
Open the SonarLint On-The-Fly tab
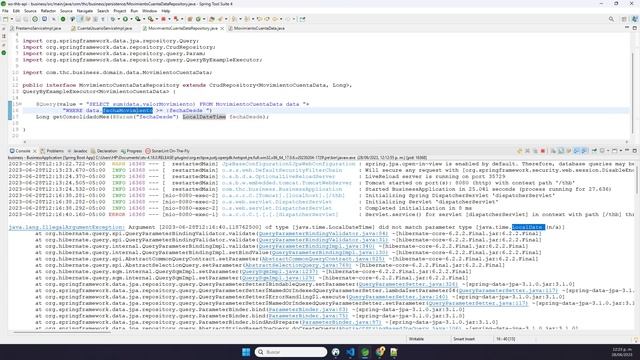point(167,151)
